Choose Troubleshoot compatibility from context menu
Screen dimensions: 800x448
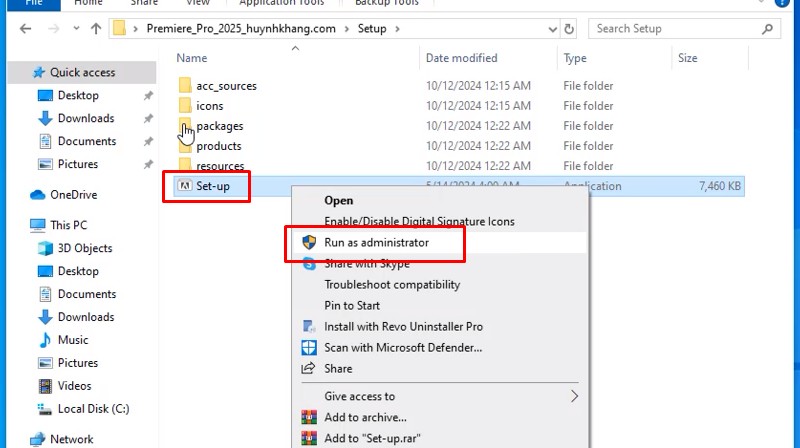pos(392,285)
